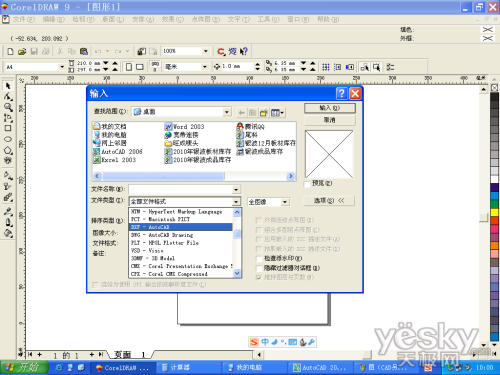Click Up One Level folder icon in dialog
The width and height of the screenshot is (500, 375).
253,113
